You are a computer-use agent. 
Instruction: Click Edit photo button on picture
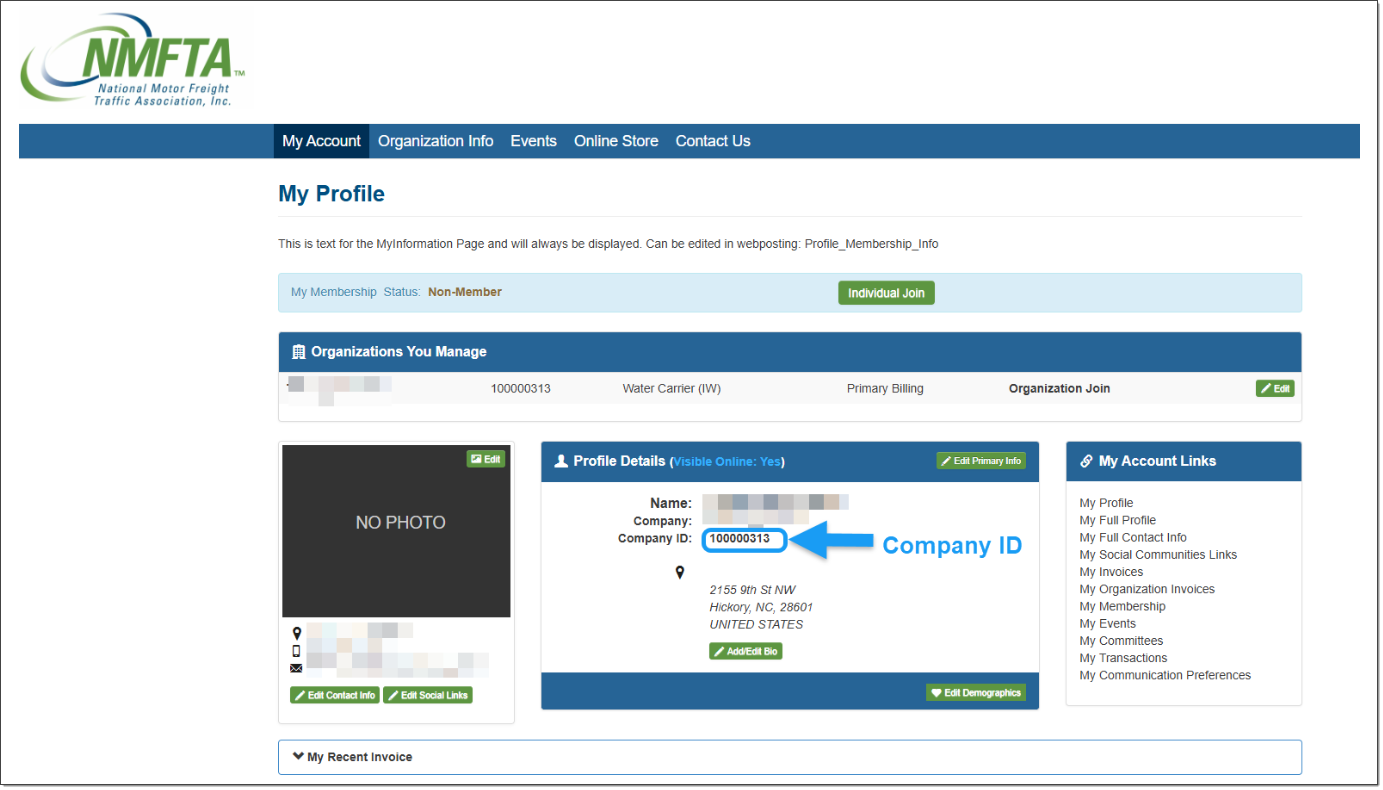pyautogui.click(x=486, y=459)
